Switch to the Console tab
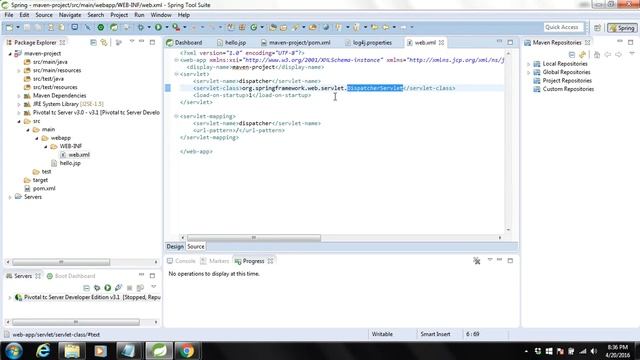 (x=181, y=261)
